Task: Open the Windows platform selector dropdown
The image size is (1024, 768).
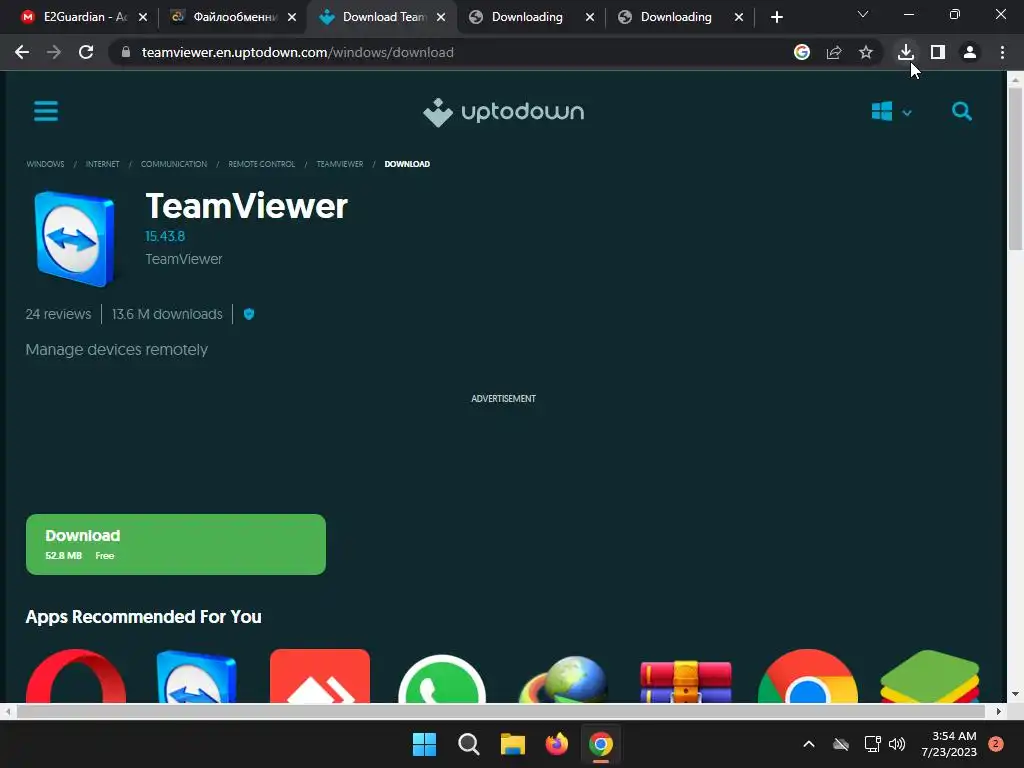Action: [891, 112]
